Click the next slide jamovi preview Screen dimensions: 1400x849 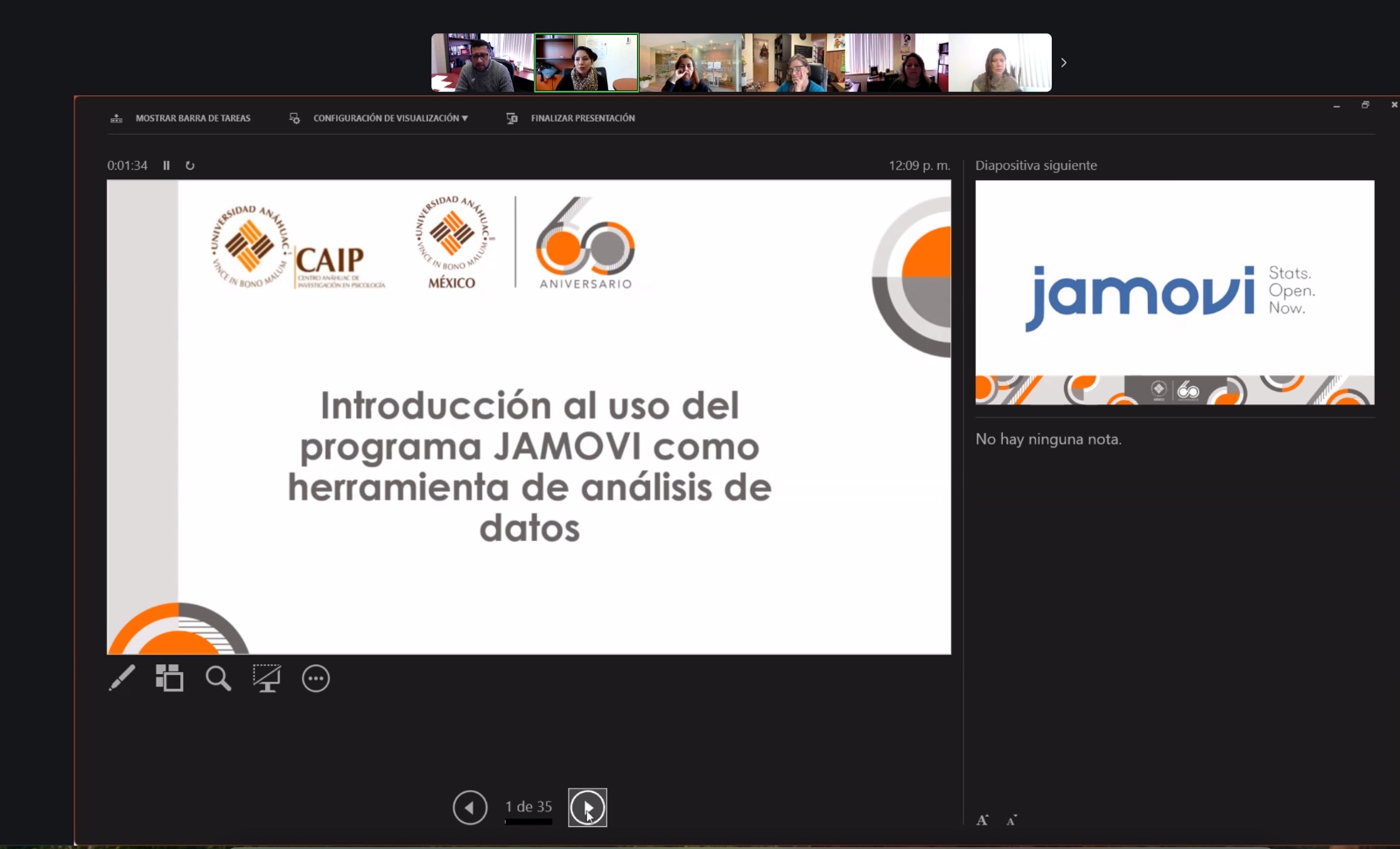pyautogui.click(x=1174, y=292)
